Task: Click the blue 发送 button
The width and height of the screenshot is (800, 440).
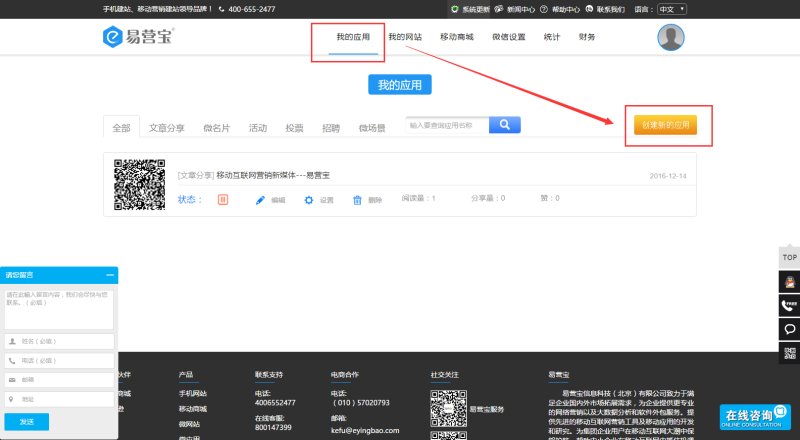Action: click(27, 421)
